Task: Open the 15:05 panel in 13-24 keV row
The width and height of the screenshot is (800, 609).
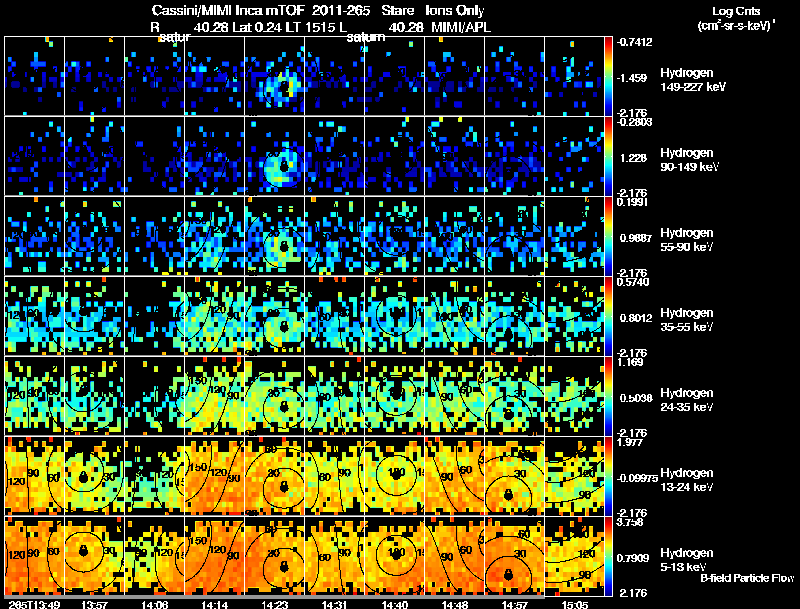Action: (574, 476)
